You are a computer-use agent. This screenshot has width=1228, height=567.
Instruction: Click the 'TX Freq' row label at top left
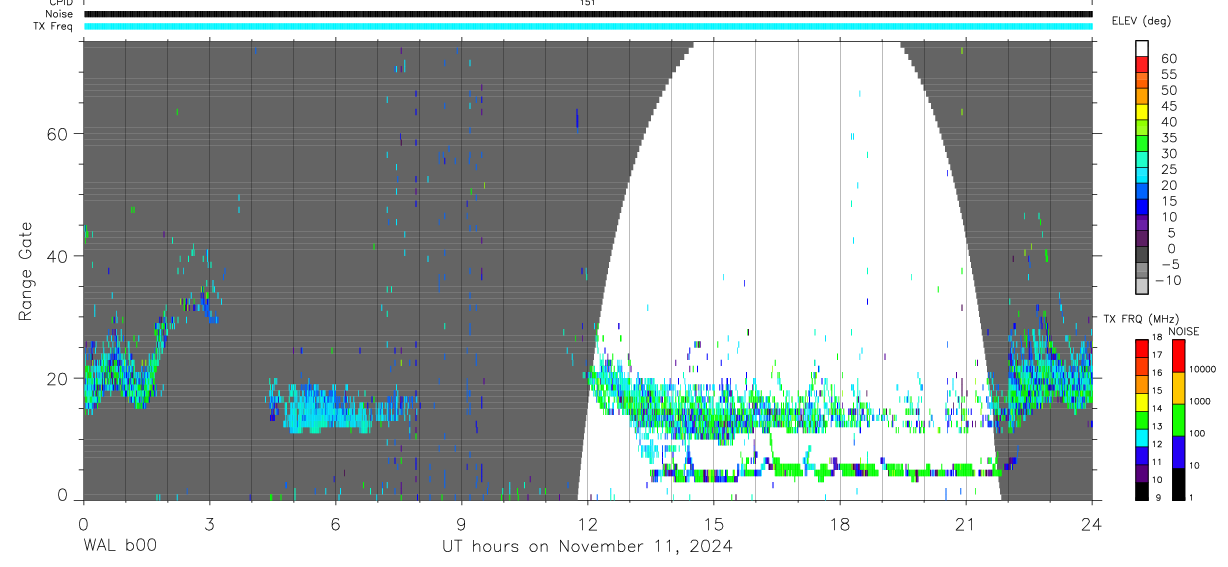click(55, 26)
